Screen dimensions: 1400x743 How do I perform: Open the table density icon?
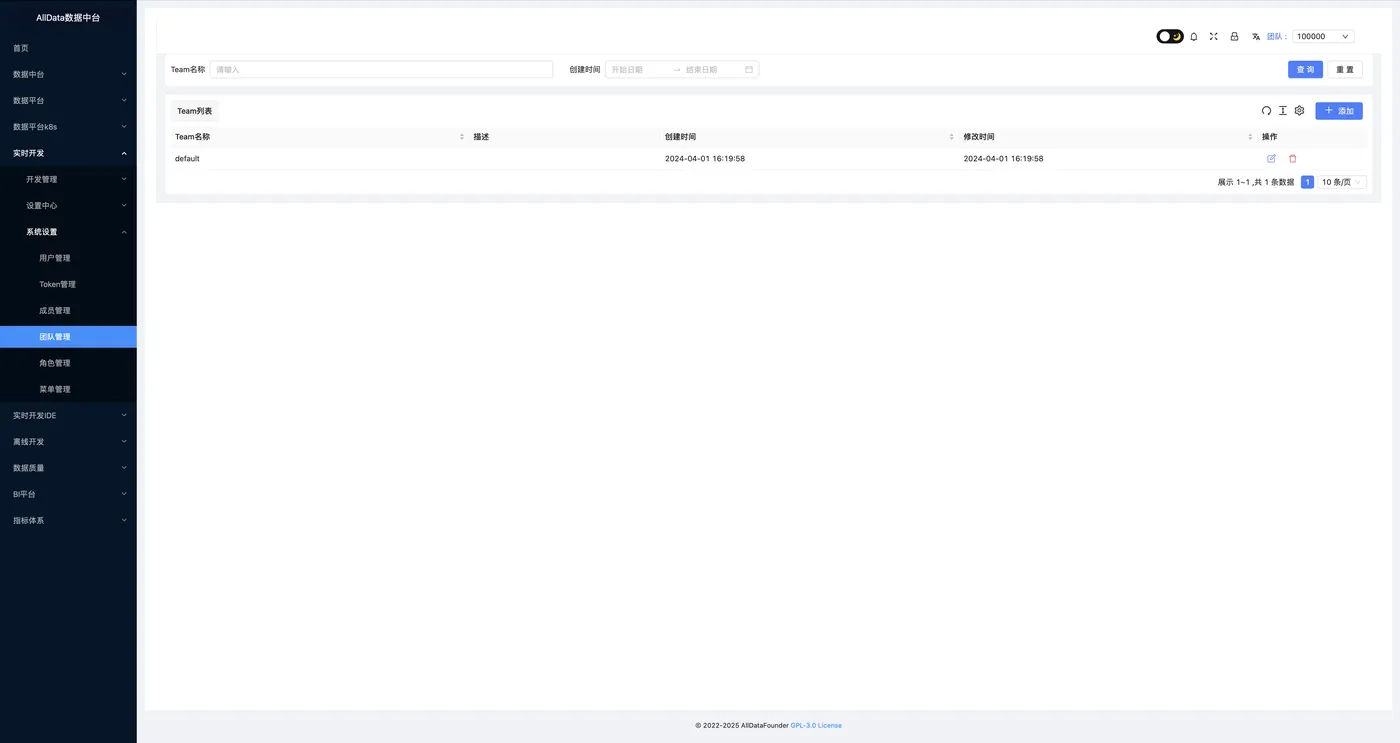point(1283,111)
